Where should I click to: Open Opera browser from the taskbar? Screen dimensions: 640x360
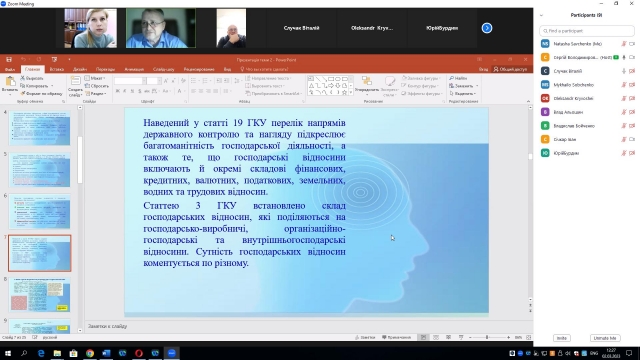[x=139, y=353]
